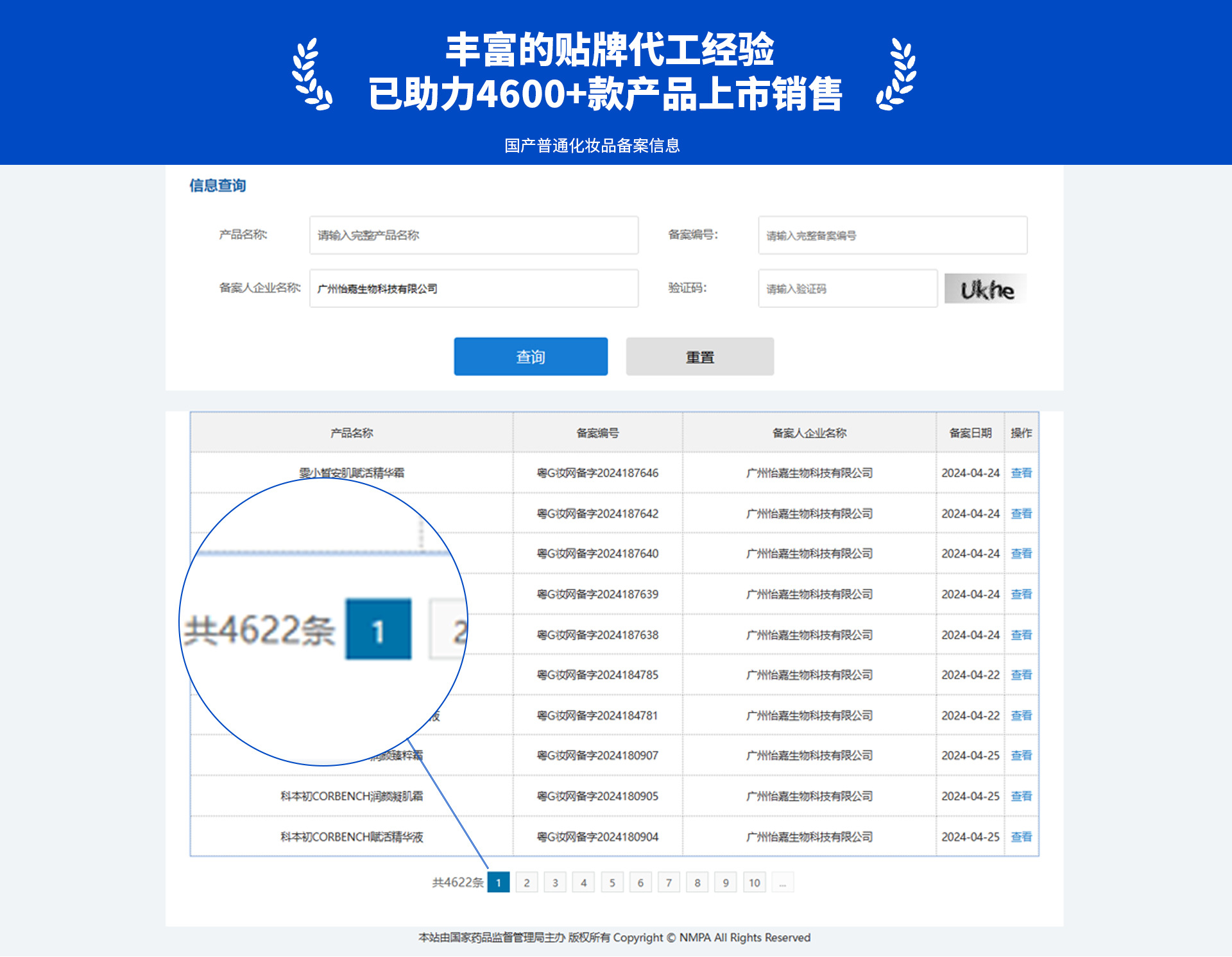
Task: Select the current page 1 indicator
Action: click(x=498, y=882)
